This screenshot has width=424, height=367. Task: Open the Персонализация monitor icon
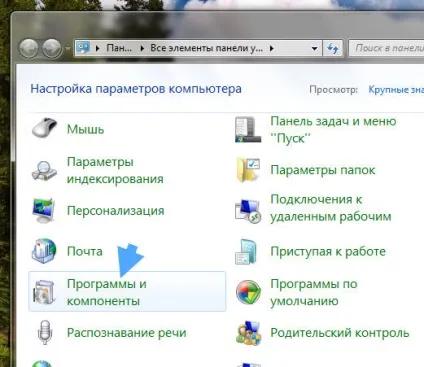coord(44,211)
